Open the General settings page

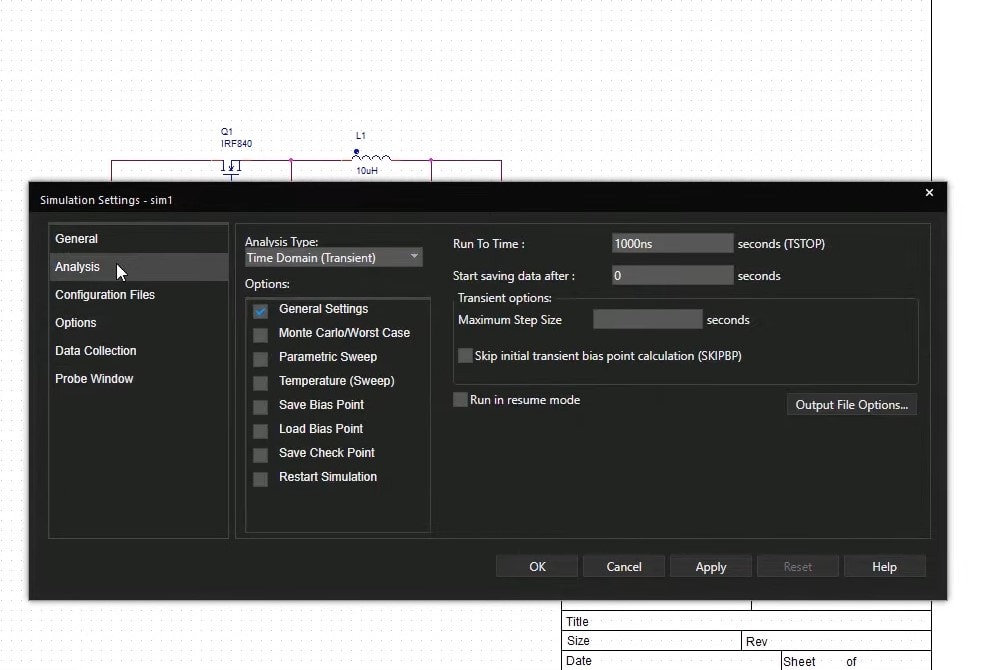[138, 239]
